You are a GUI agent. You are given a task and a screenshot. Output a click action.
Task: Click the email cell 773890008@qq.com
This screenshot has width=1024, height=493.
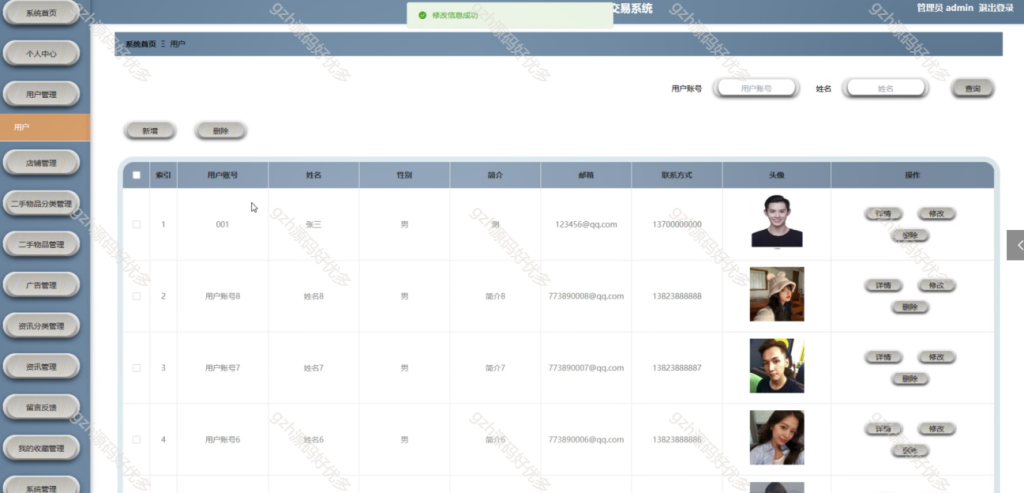(x=586, y=296)
